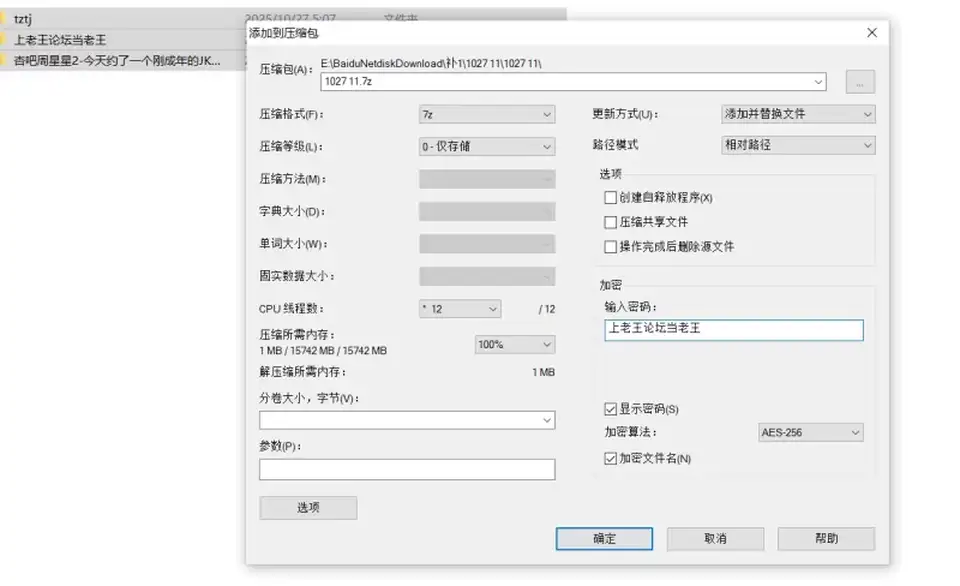Cancel the dialog with 取消
The width and height of the screenshot is (960, 586).
coord(715,539)
